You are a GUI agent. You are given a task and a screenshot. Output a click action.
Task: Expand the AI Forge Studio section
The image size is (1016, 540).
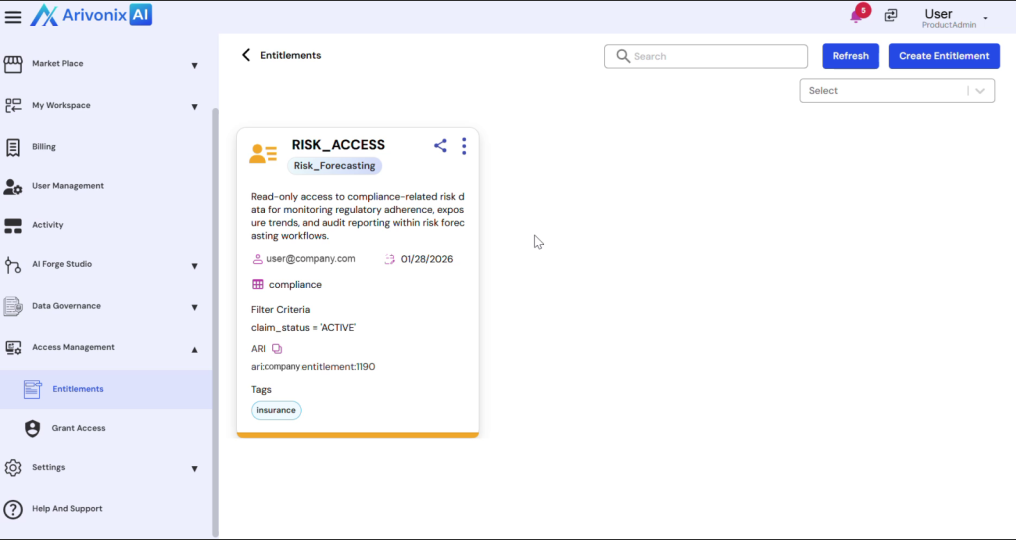[x=194, y=266]
